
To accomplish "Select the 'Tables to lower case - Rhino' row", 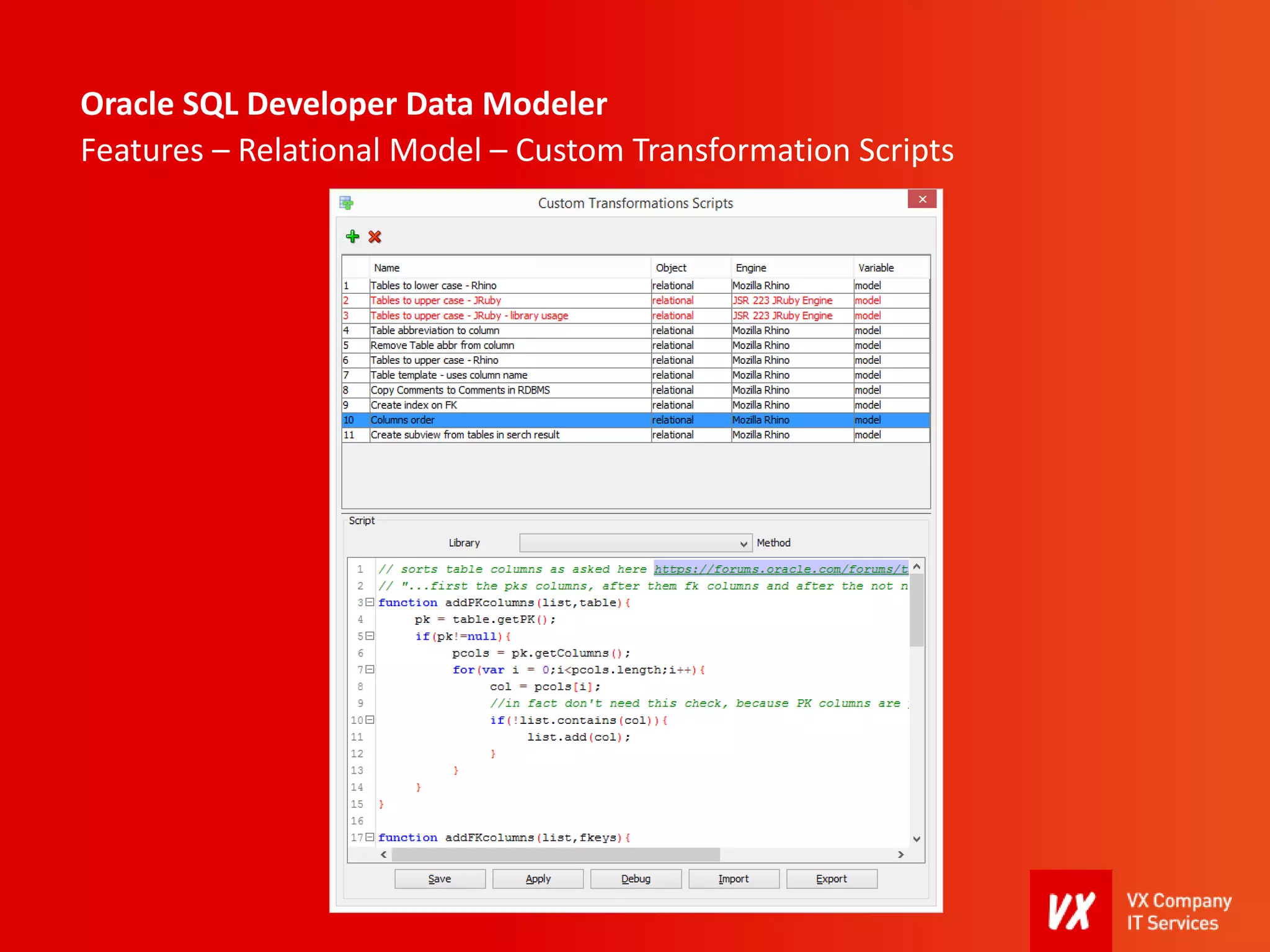I will [636, 286].
